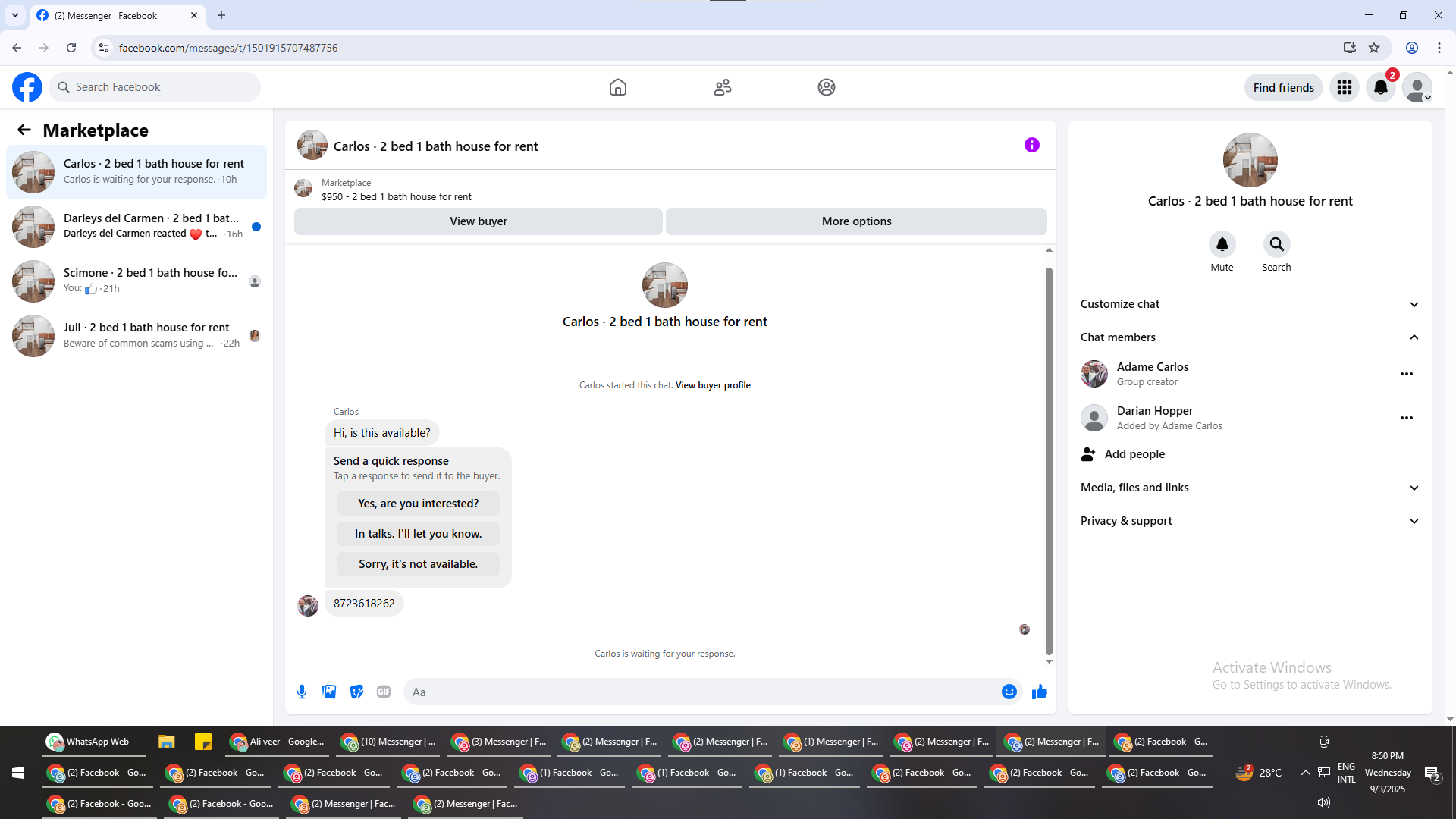
Task: Open options for Darian Hopper member
Action: [1407, 418]
